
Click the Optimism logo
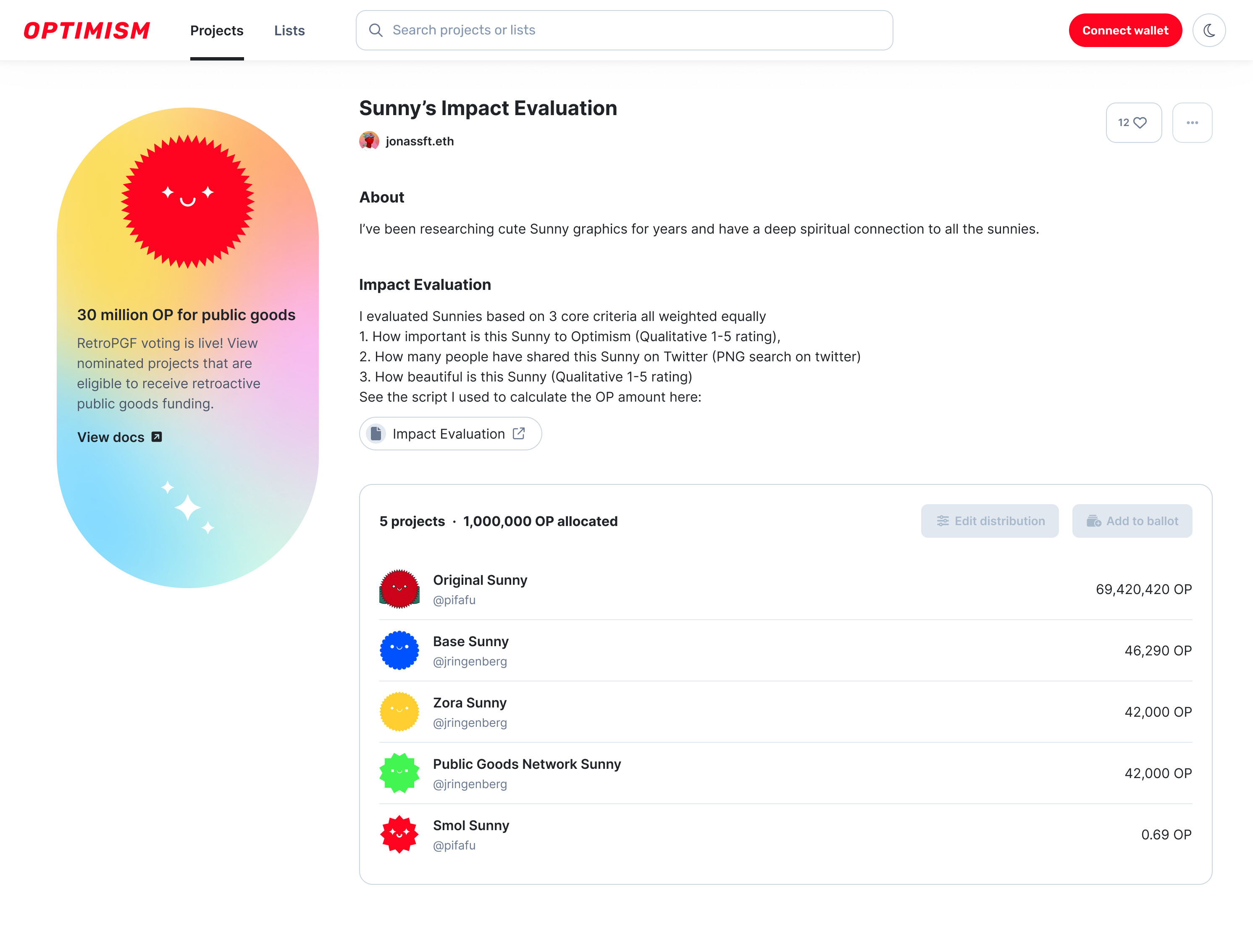87,30
